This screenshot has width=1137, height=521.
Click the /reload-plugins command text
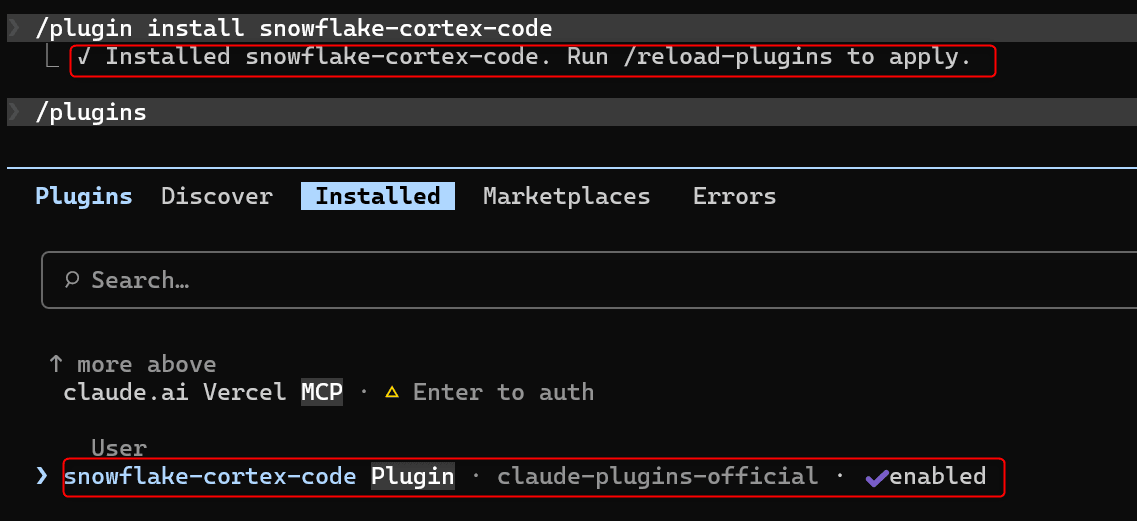(x=725, y=57)
